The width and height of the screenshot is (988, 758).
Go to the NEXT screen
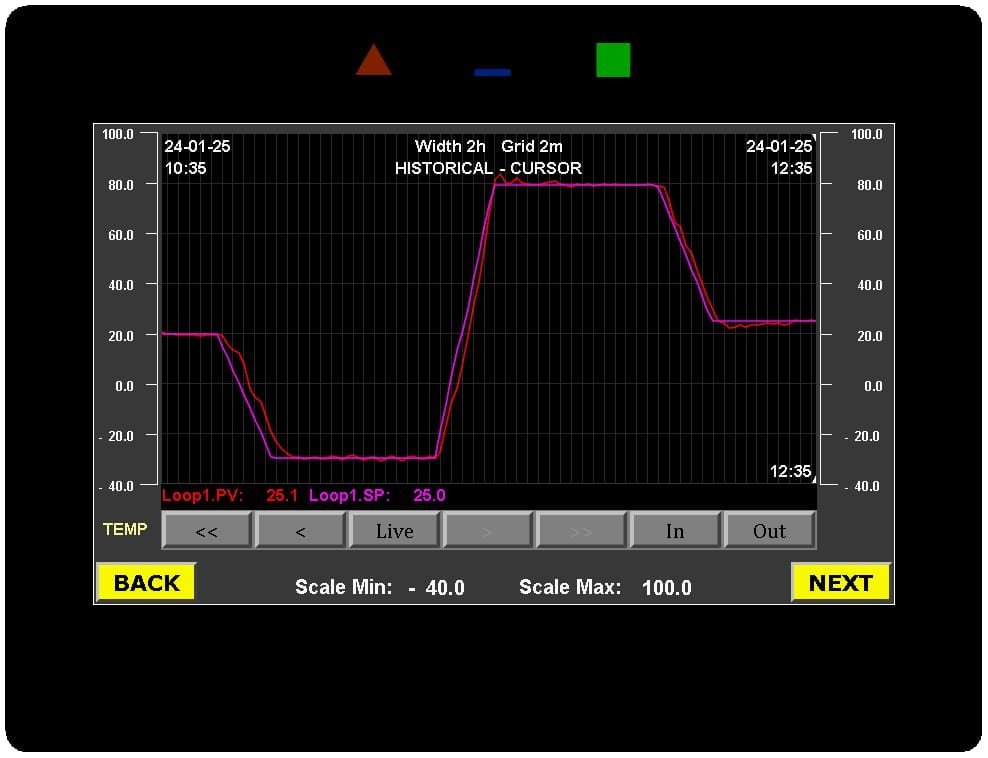click(x=841, y=582)
